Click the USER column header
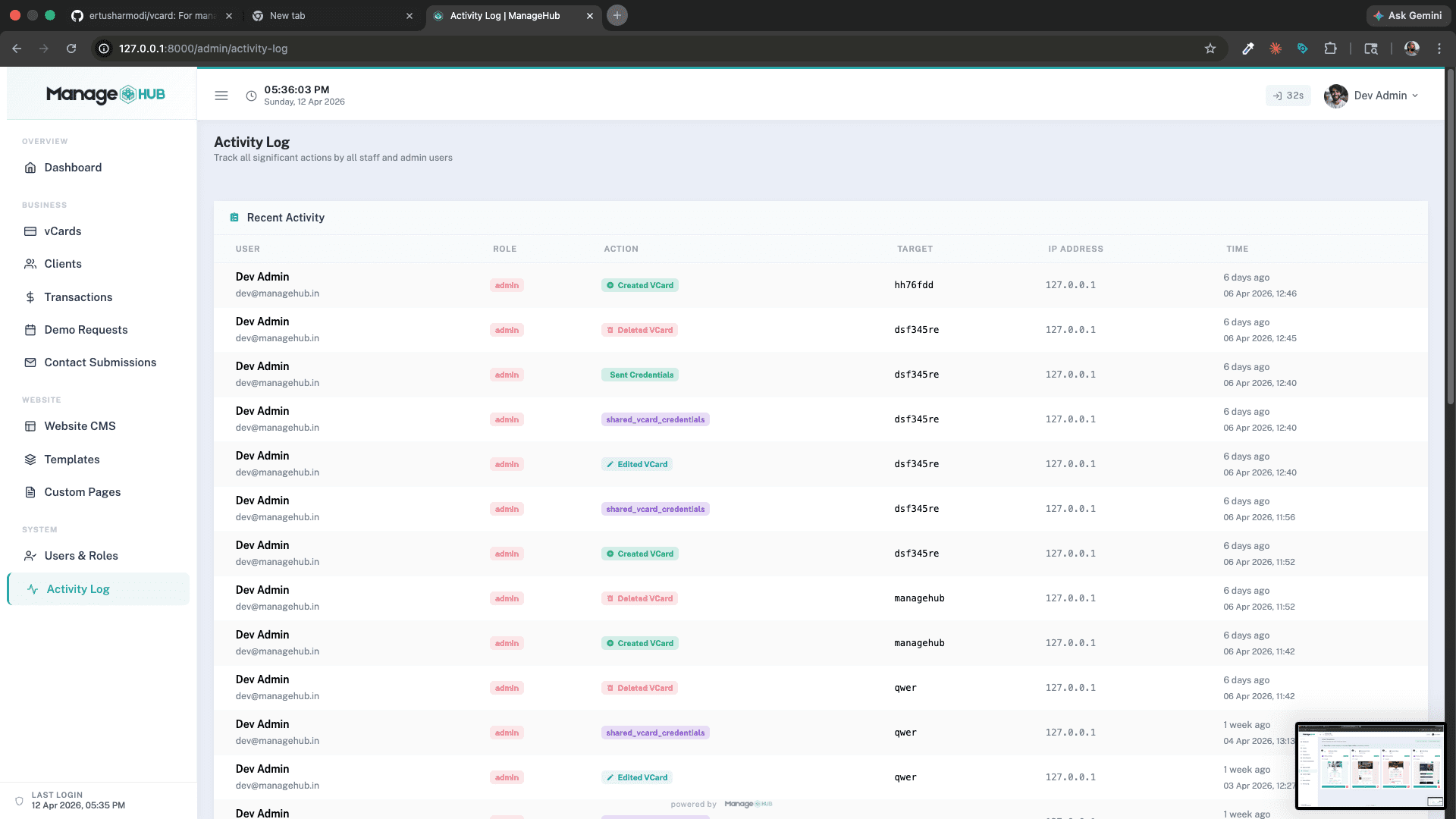 point(248,249)
